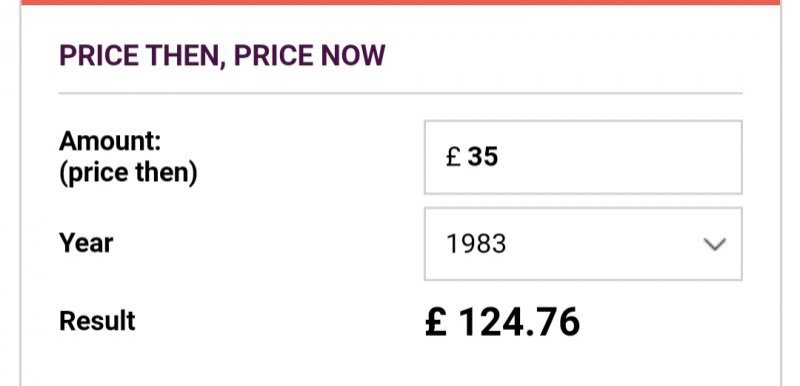Select the result value £ 124.76
The image size is (800, 386).
coord(503,322)
